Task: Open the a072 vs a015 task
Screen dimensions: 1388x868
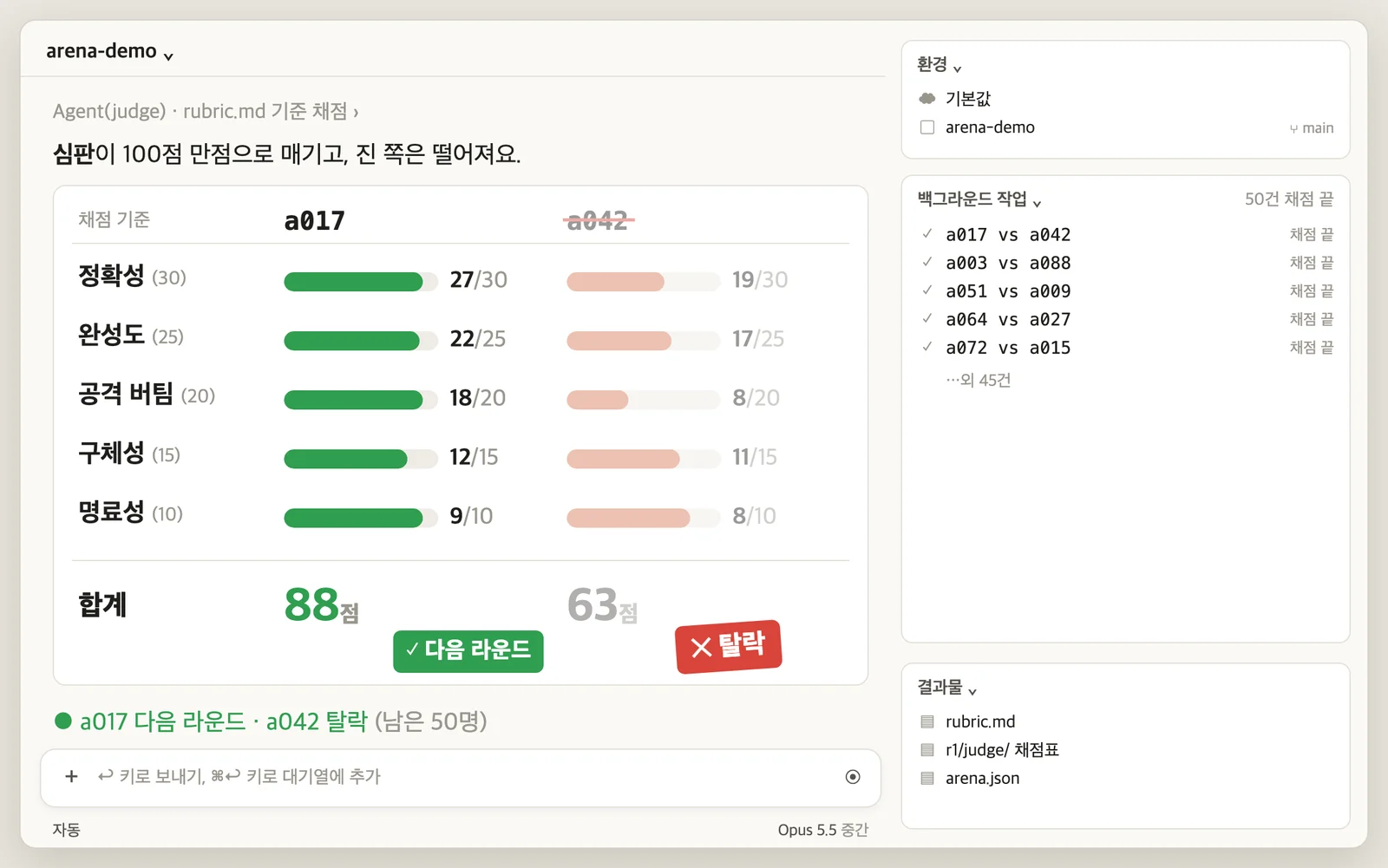Action: click(1125, 348)
